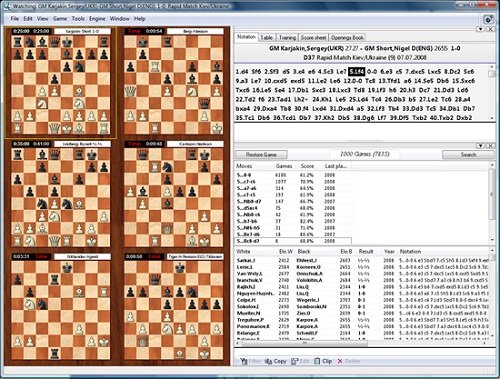Open the Help menu
The image size is (500, 379).
click(139, 19)
